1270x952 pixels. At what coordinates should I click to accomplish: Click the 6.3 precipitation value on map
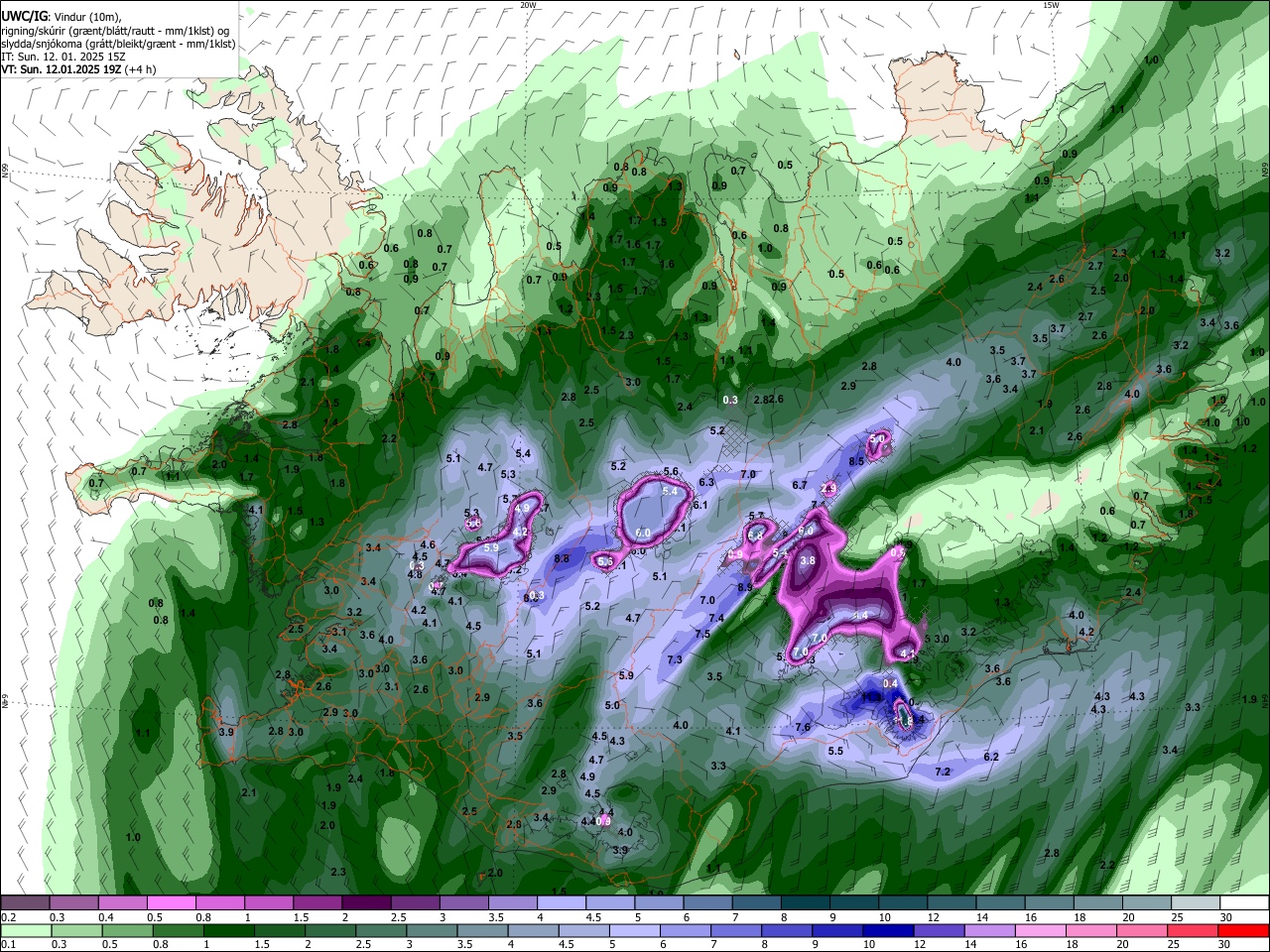[706, 482]
